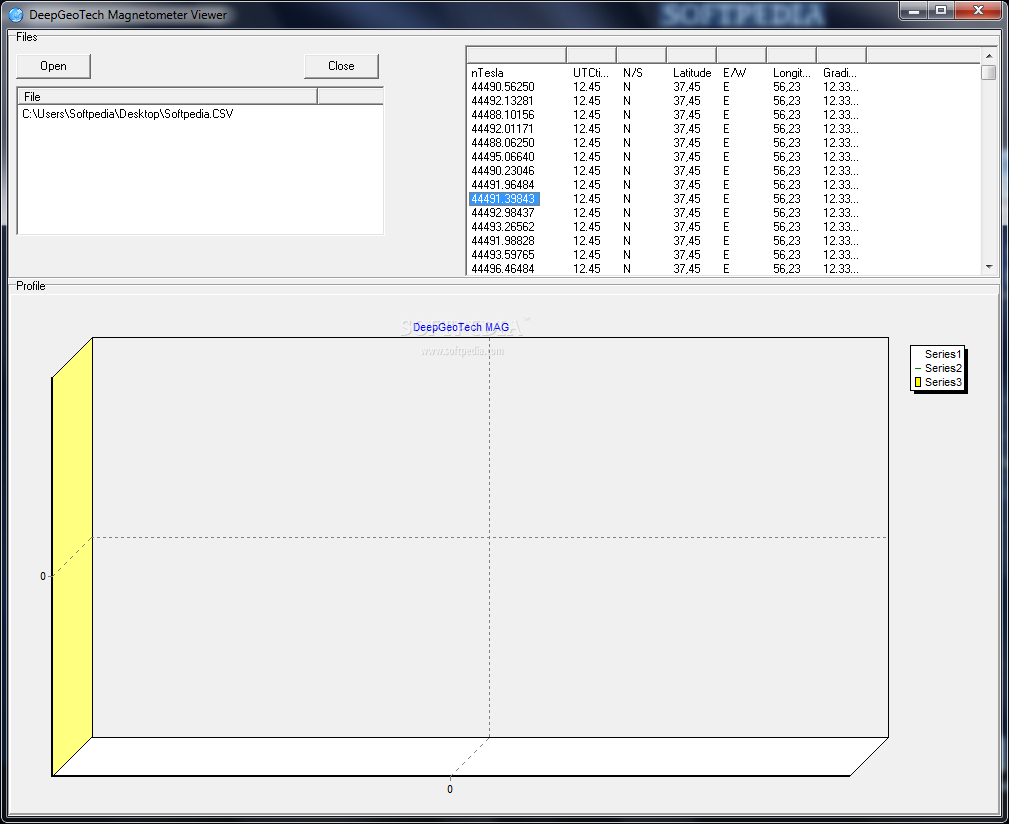Click the nTesla column label

click(487, 73)
